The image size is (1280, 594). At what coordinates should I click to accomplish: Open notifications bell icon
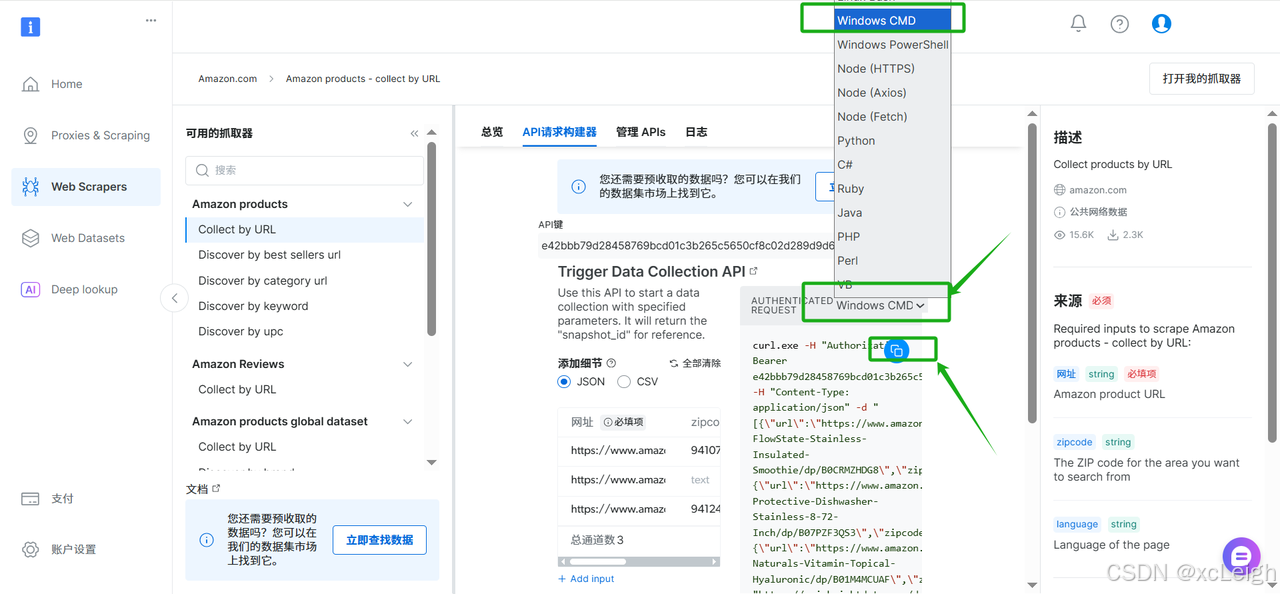tap(1078, 23)
